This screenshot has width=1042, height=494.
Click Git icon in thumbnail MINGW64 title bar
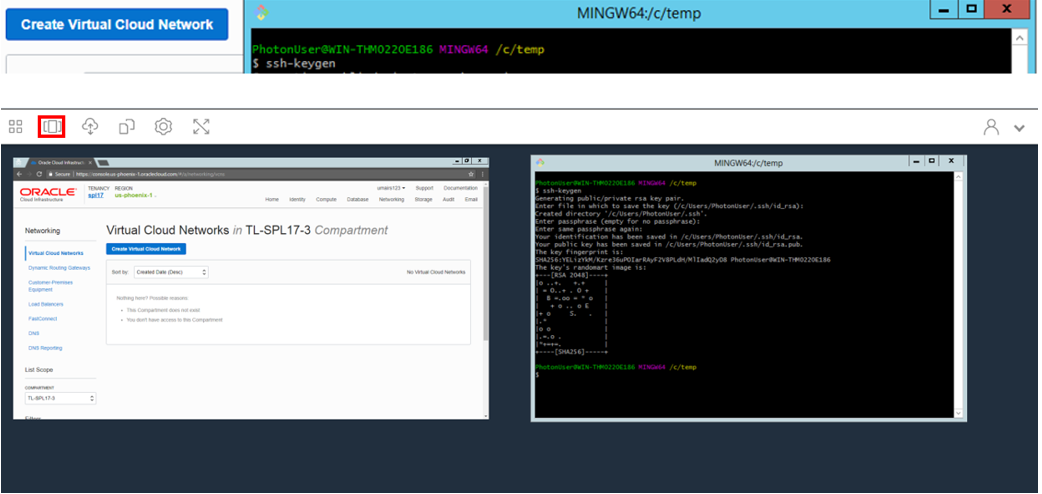click(x=540, y=162)
